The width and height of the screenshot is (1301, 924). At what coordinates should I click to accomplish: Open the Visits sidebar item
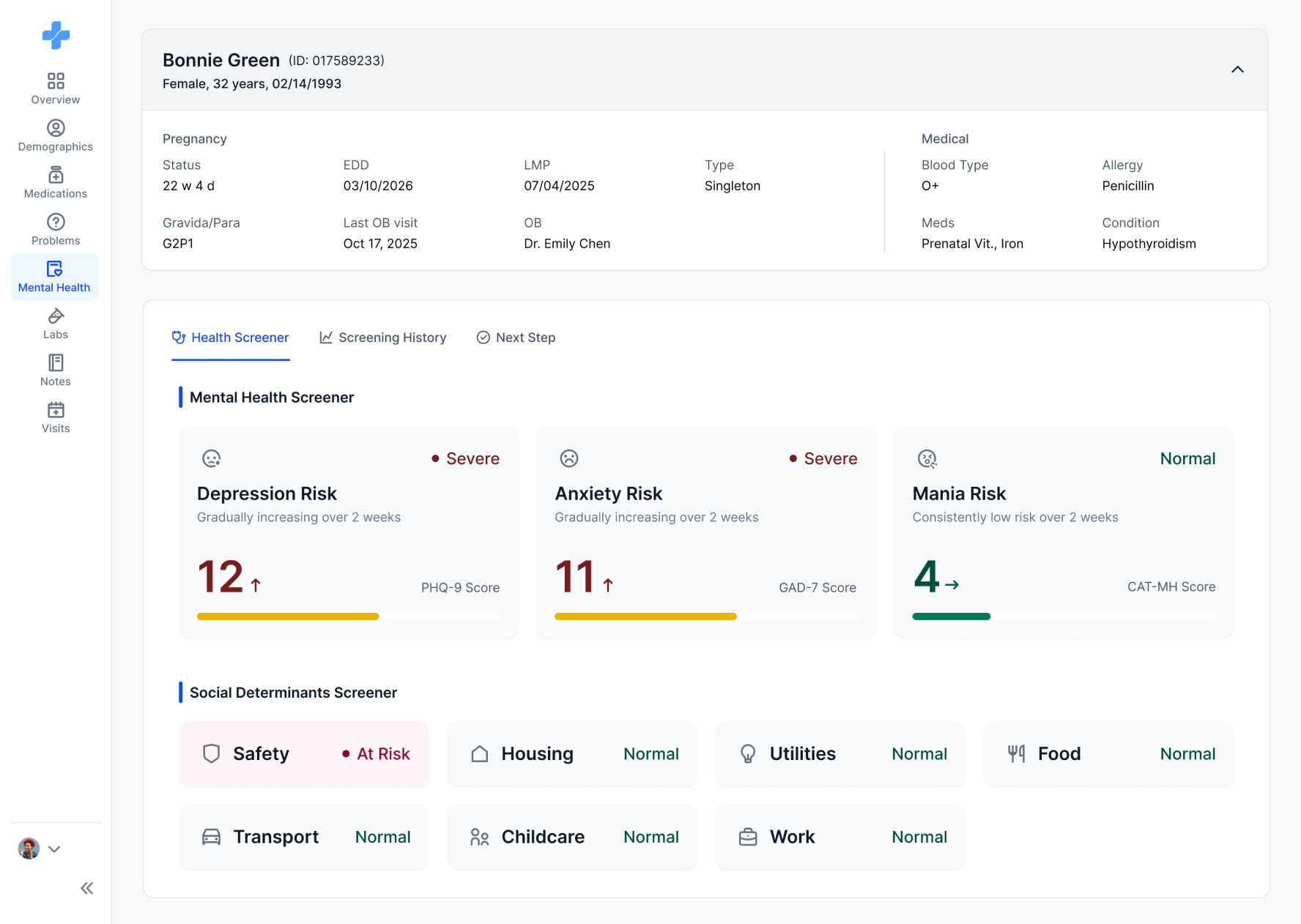[56, 417]
